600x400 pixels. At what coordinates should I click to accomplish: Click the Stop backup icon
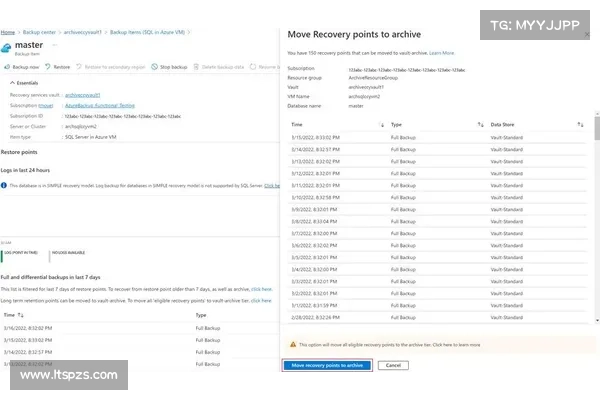coord(155,67)
